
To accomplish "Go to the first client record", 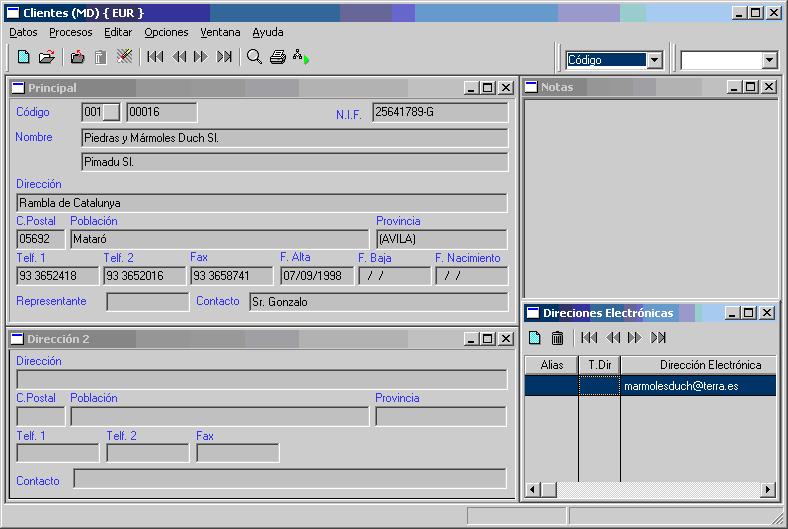I will click(x=155, y=57).
